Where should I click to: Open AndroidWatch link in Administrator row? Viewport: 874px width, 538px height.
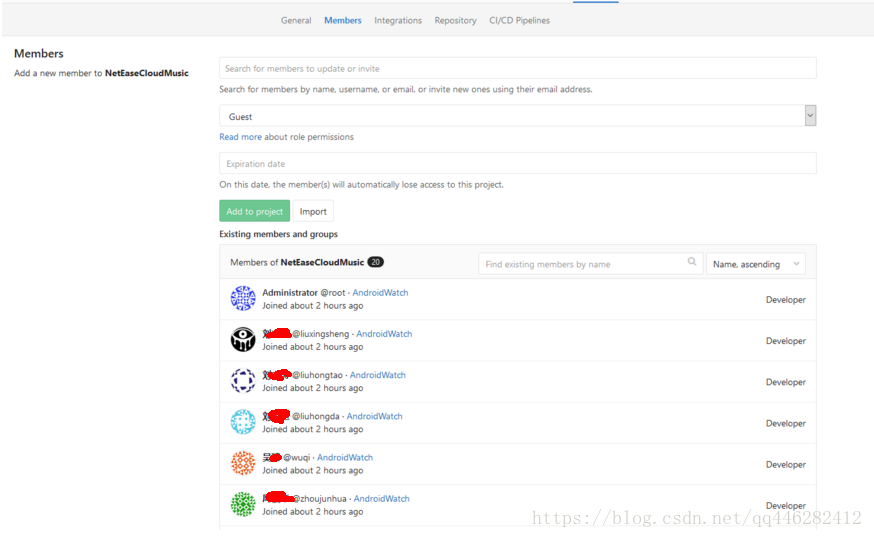380,293
